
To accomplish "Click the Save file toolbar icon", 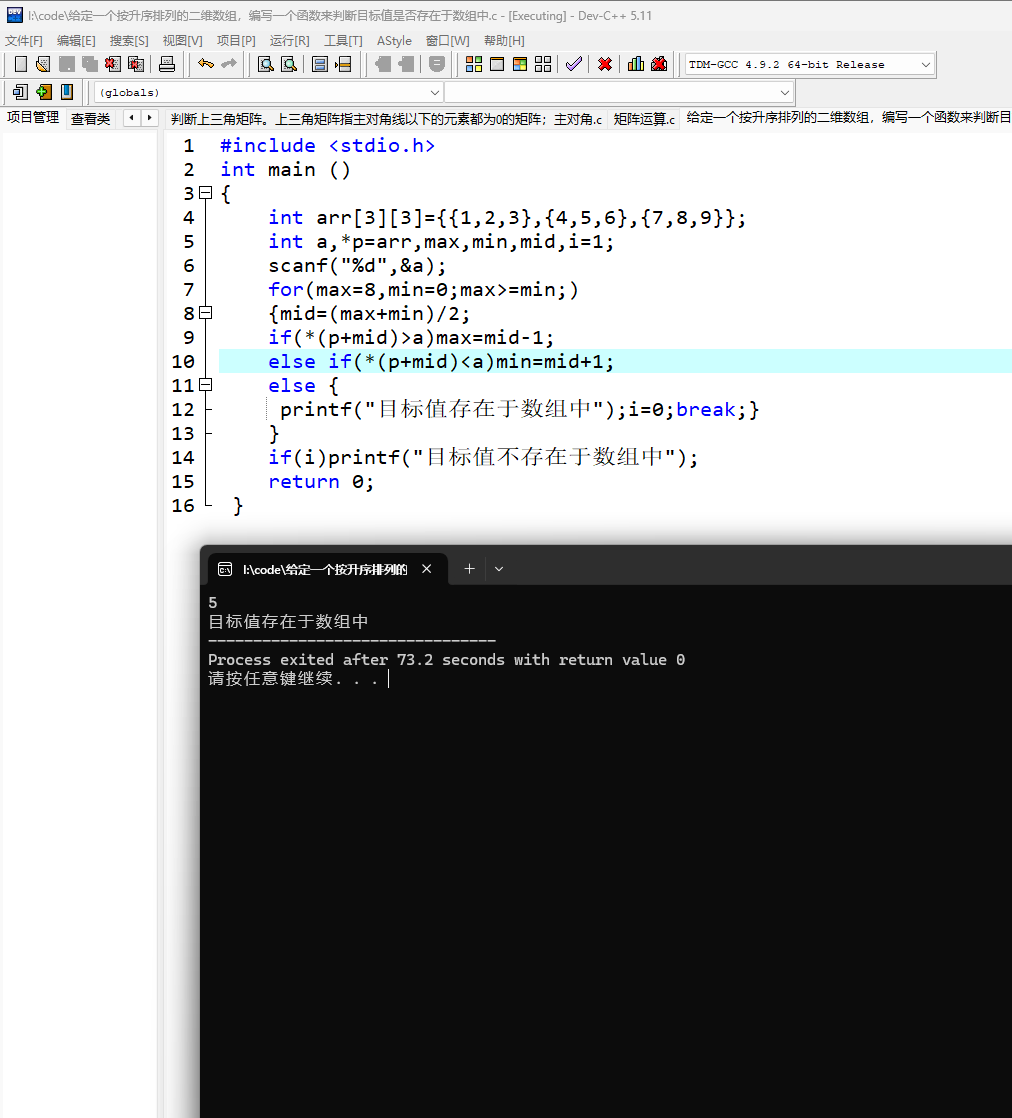I will (x=67, y=64).
